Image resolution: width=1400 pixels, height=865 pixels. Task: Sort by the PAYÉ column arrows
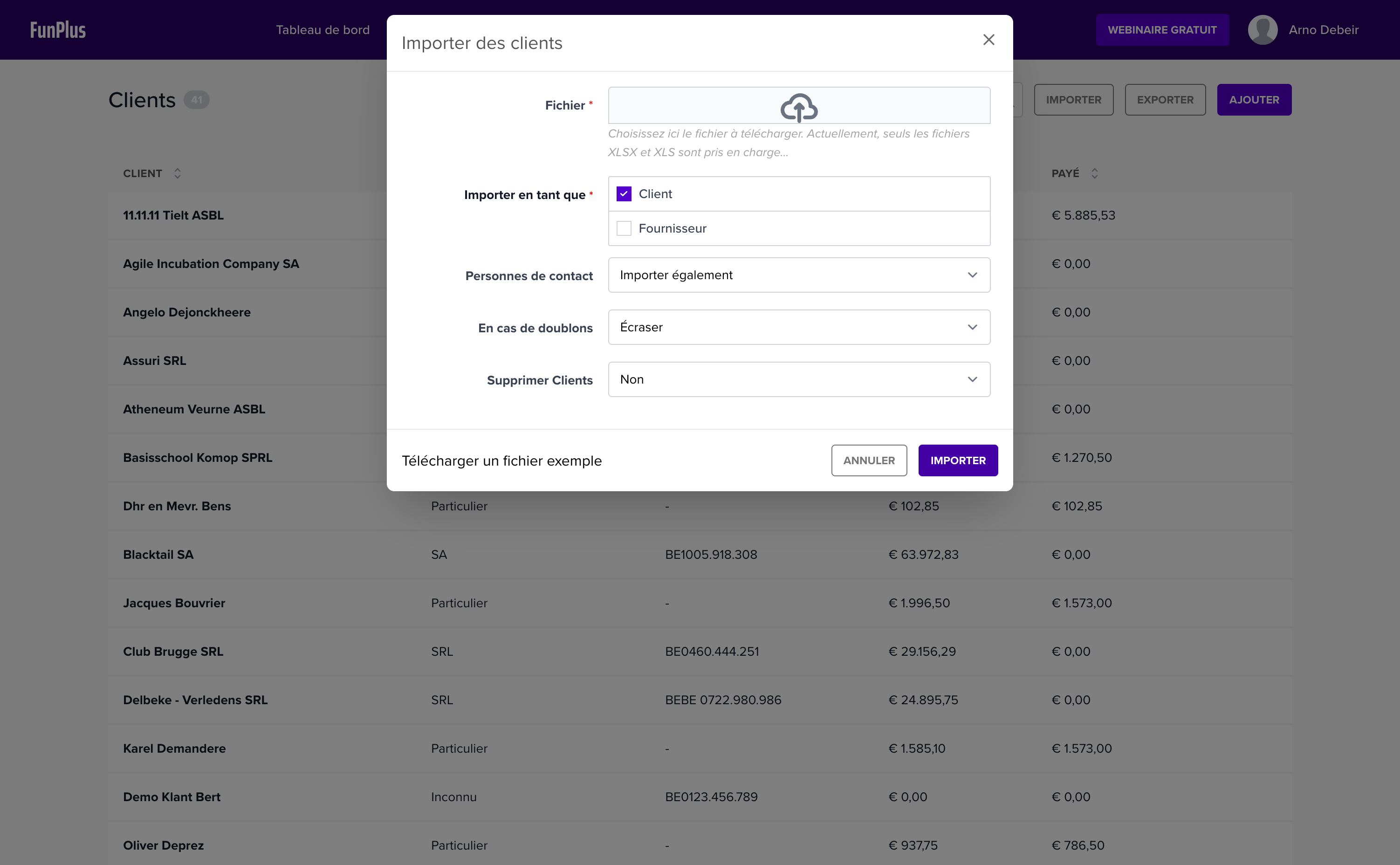pos(1094,173)
